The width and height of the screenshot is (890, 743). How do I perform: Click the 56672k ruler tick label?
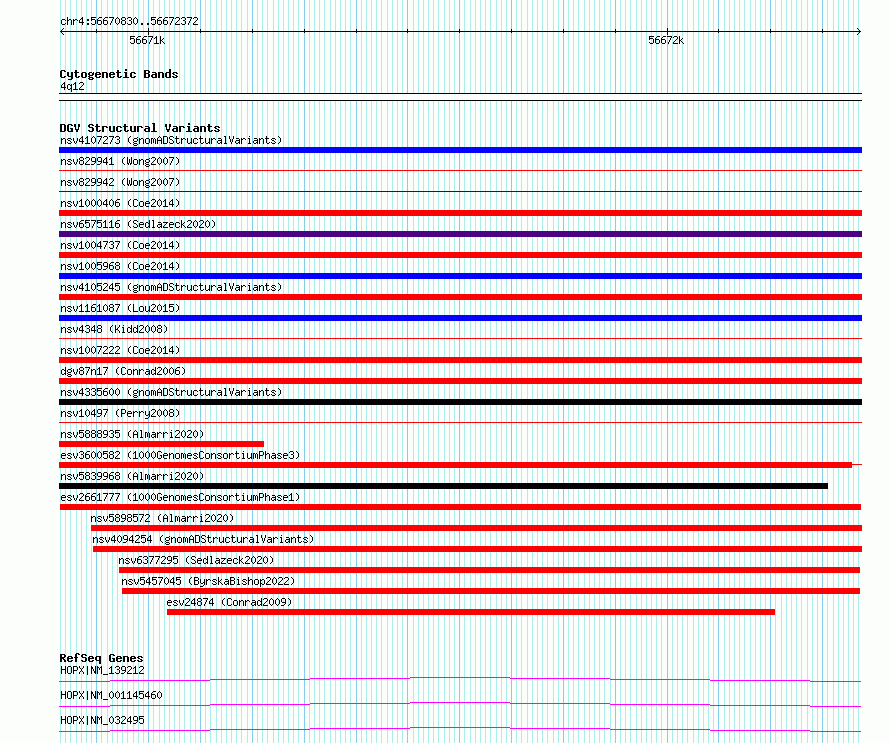666,40
